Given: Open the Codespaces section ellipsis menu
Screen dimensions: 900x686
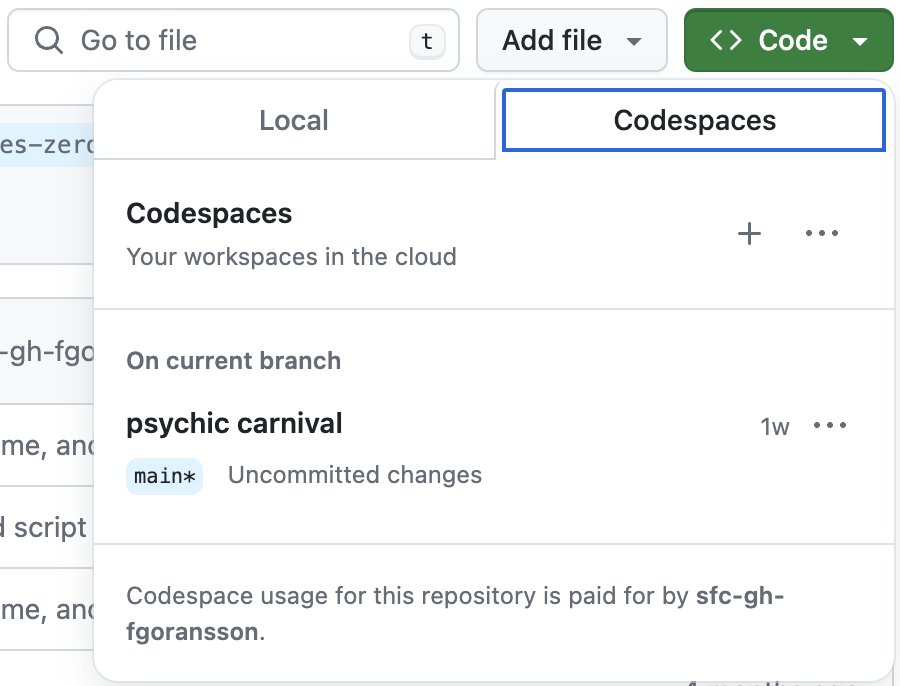Looking at the screenshot, I should click(822, 233).
